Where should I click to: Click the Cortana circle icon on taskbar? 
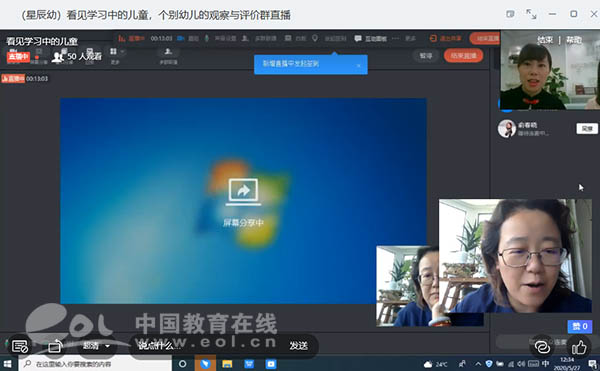click(183, 364)
